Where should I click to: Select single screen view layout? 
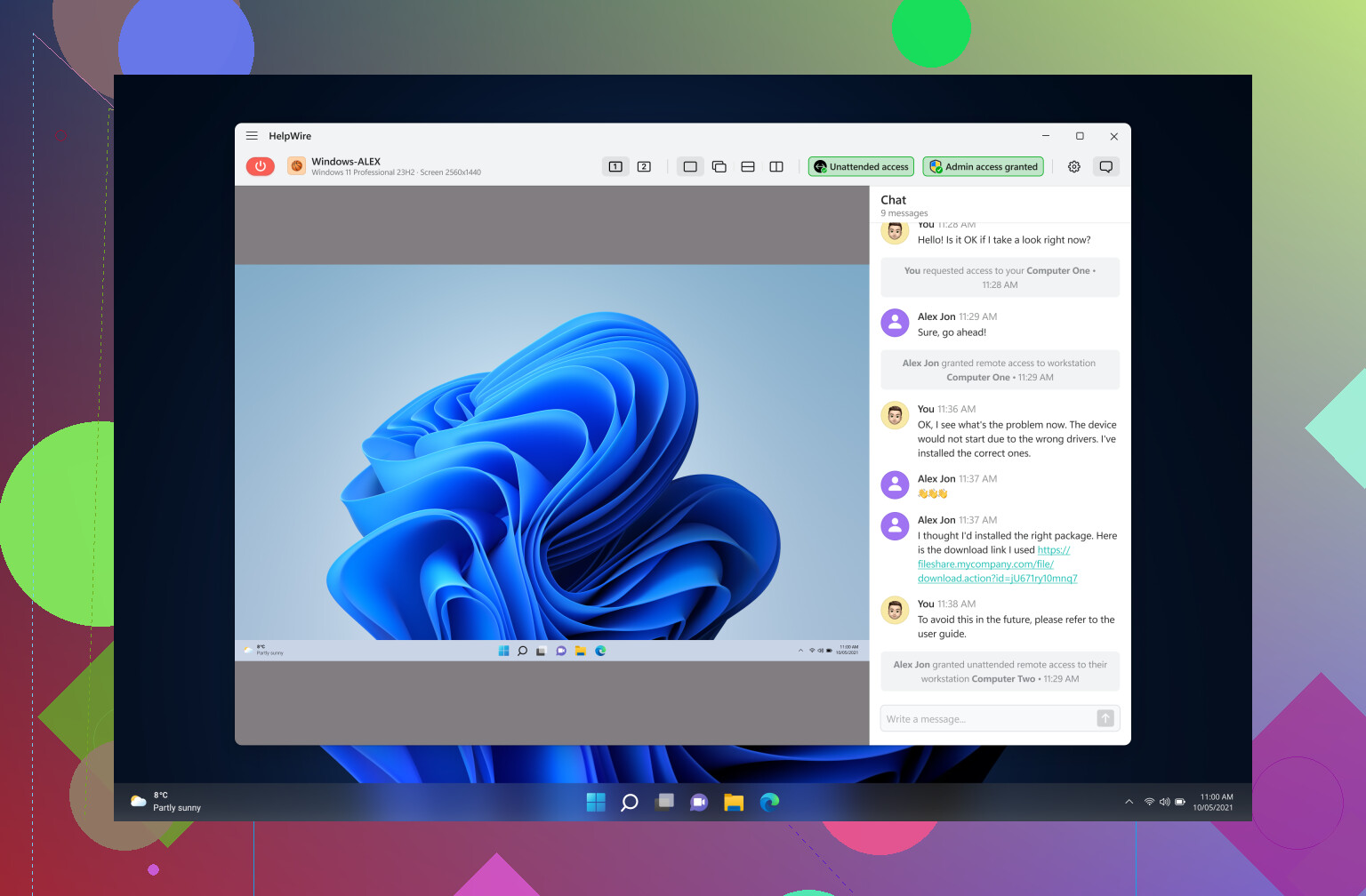click(x=690, y=166)
